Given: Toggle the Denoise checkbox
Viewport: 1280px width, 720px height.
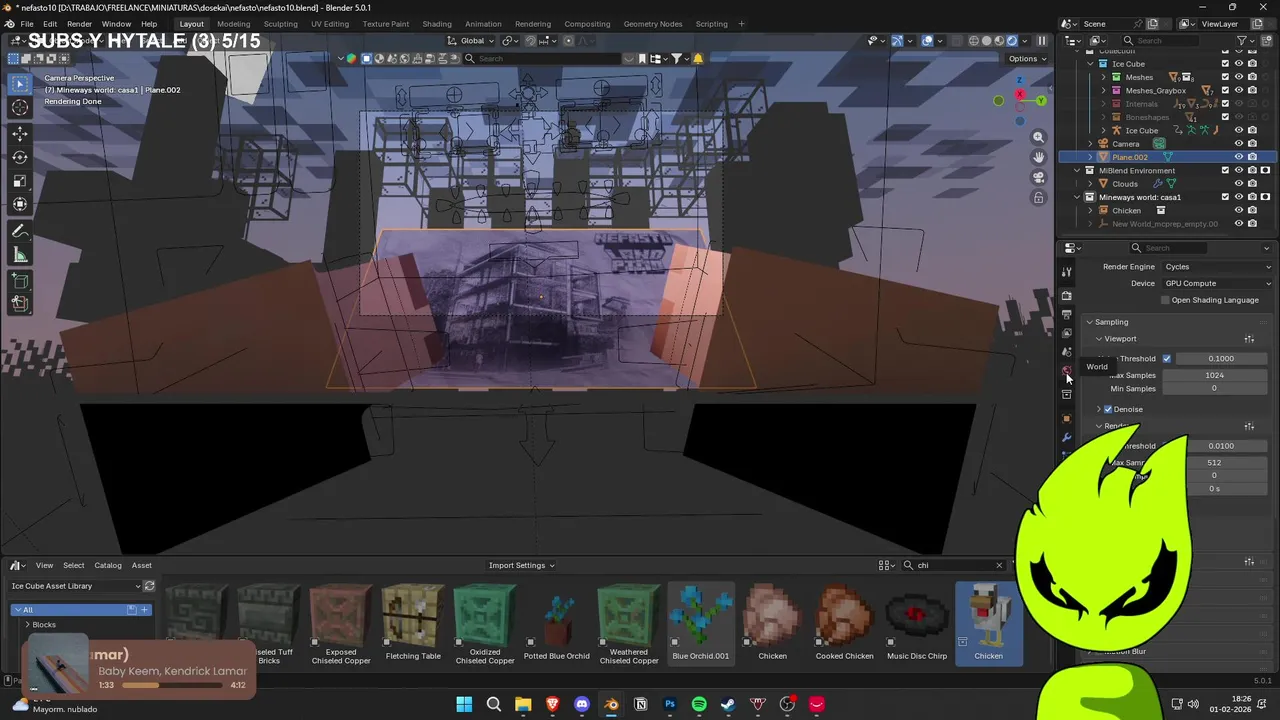Looking at the screenshot, I should point(1108,409).
